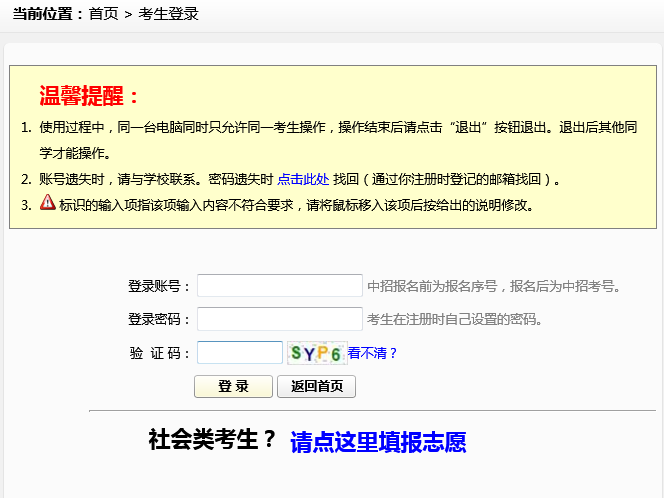The width and height of the screenshot is (664, 498).
Task: Select the 考生登录 breadcrumb item
Action: tap(168, 14)
